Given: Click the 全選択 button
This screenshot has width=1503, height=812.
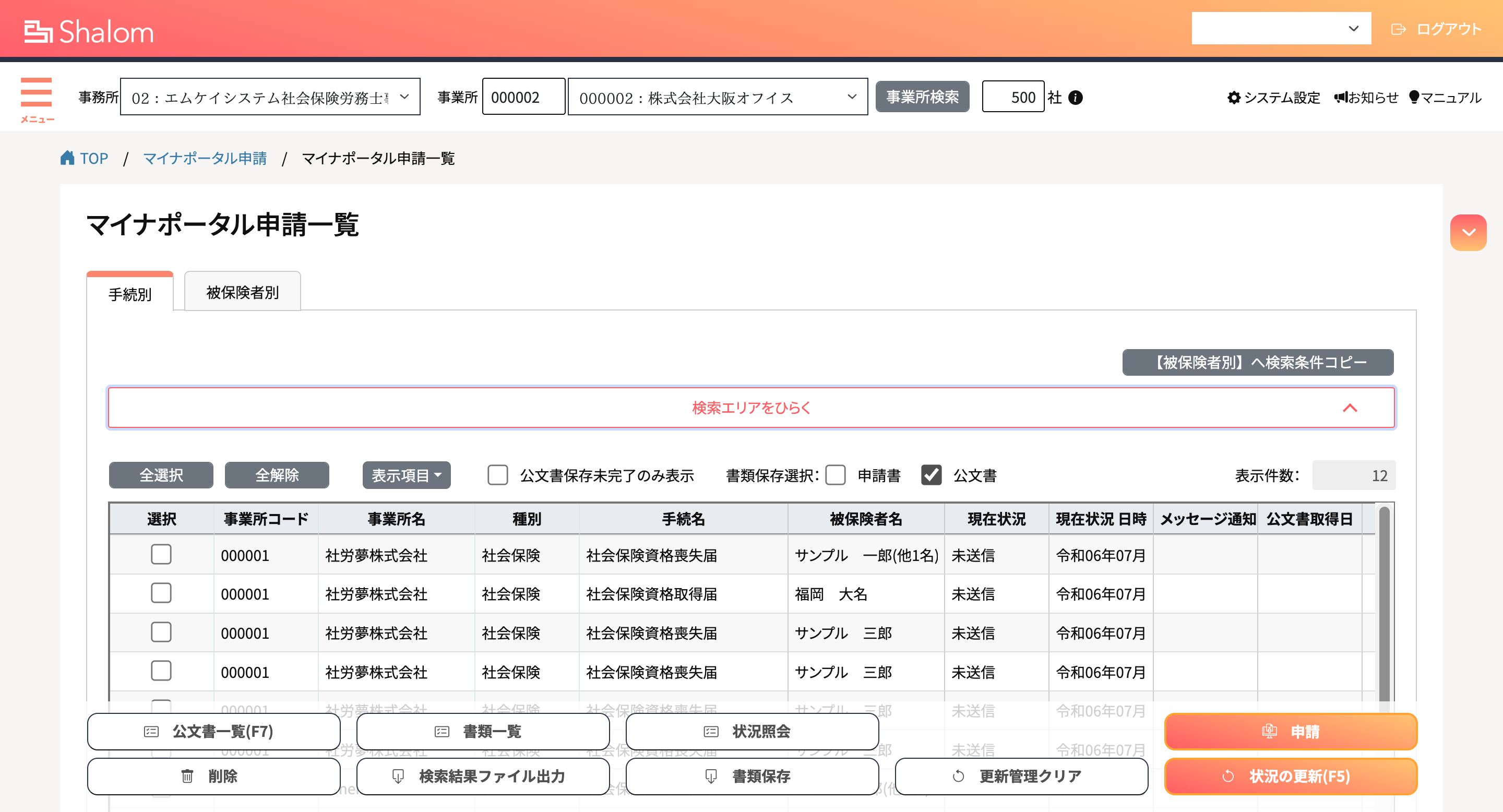Looking at the screenshot, I should [x=161, y=475].
